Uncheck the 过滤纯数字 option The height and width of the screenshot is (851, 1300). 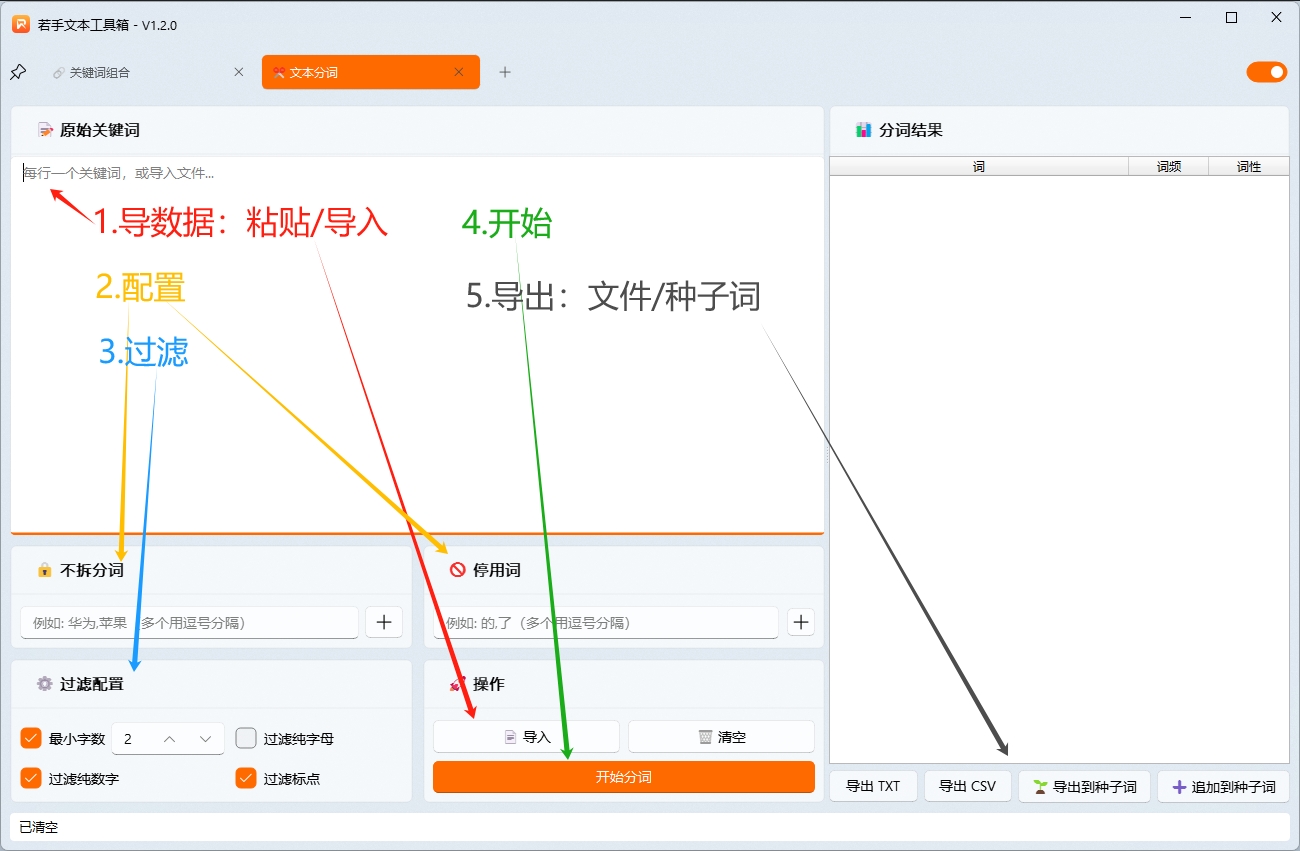pyautogui.click(x=28, y=778)
